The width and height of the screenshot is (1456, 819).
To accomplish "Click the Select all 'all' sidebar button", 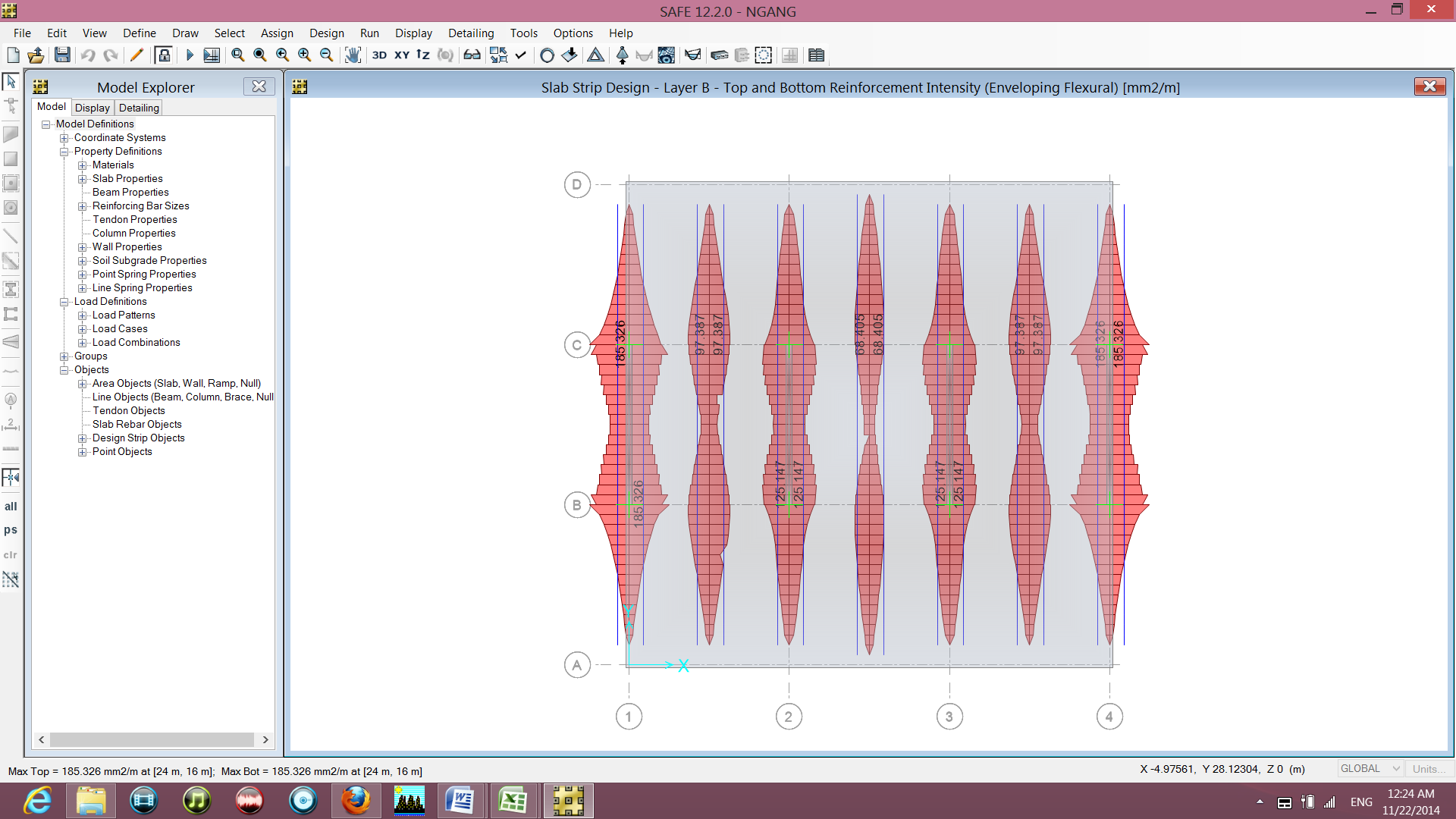I will (11, 507).
